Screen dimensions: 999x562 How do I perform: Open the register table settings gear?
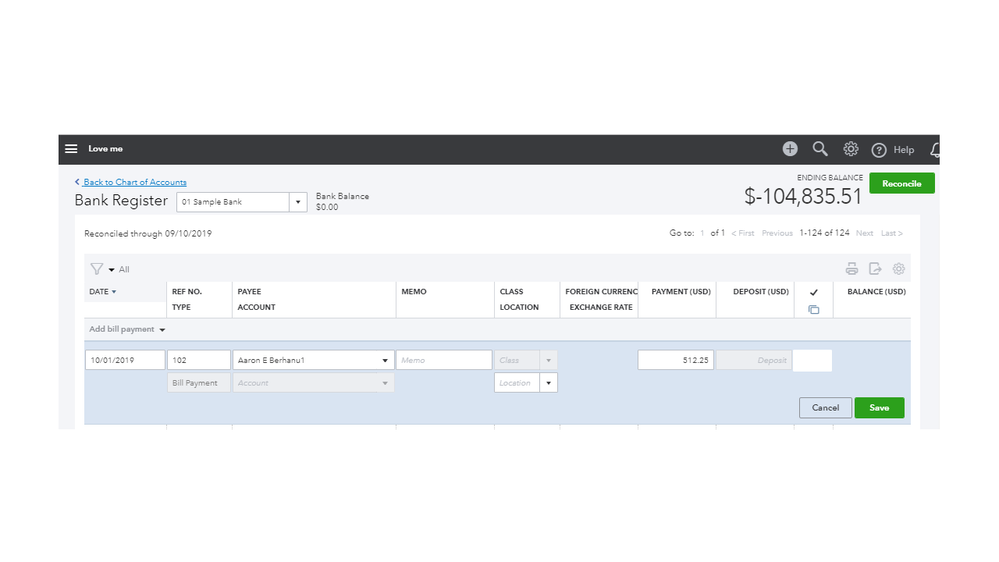(x=899, y=269)
